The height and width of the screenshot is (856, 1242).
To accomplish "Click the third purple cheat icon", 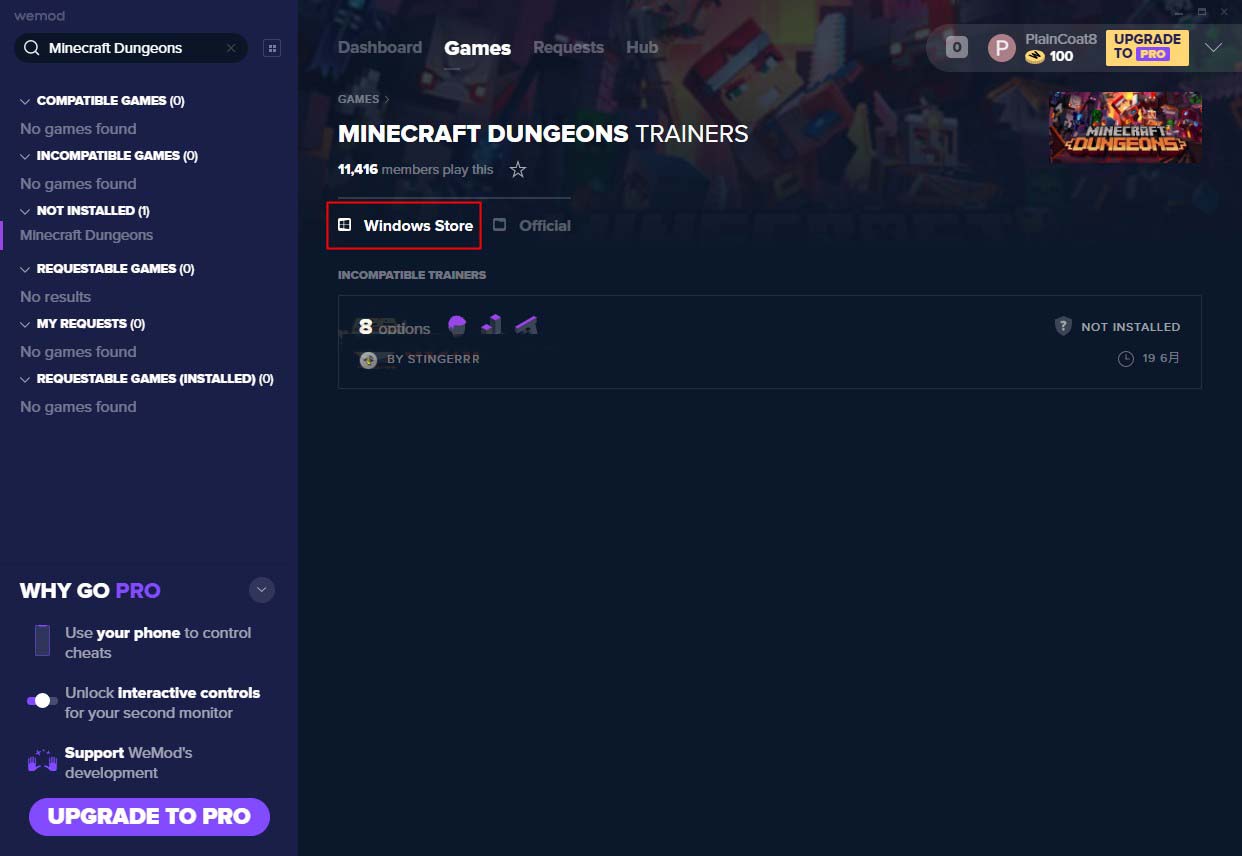I will (x=526, y=325).
